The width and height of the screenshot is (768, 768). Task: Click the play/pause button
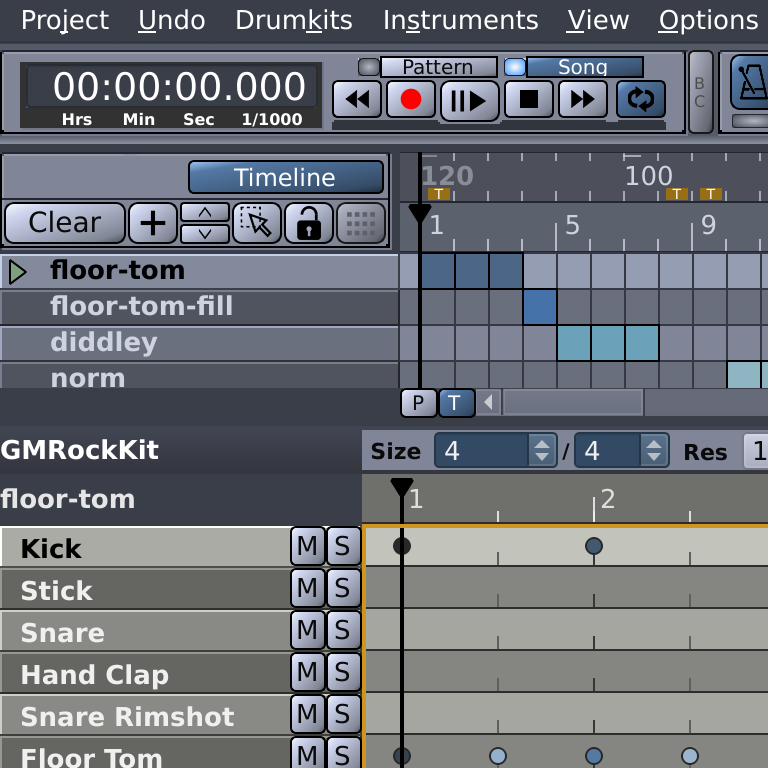click(469, 100)
